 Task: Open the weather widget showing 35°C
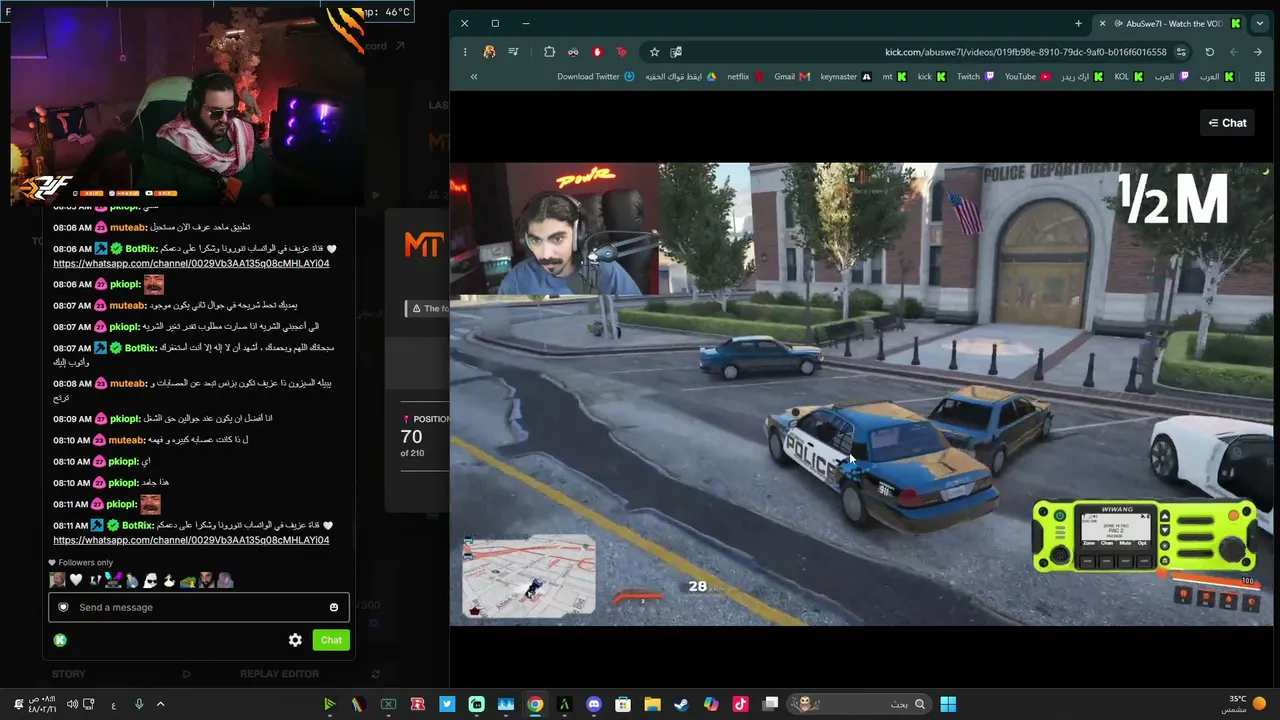coord(1244,704)
